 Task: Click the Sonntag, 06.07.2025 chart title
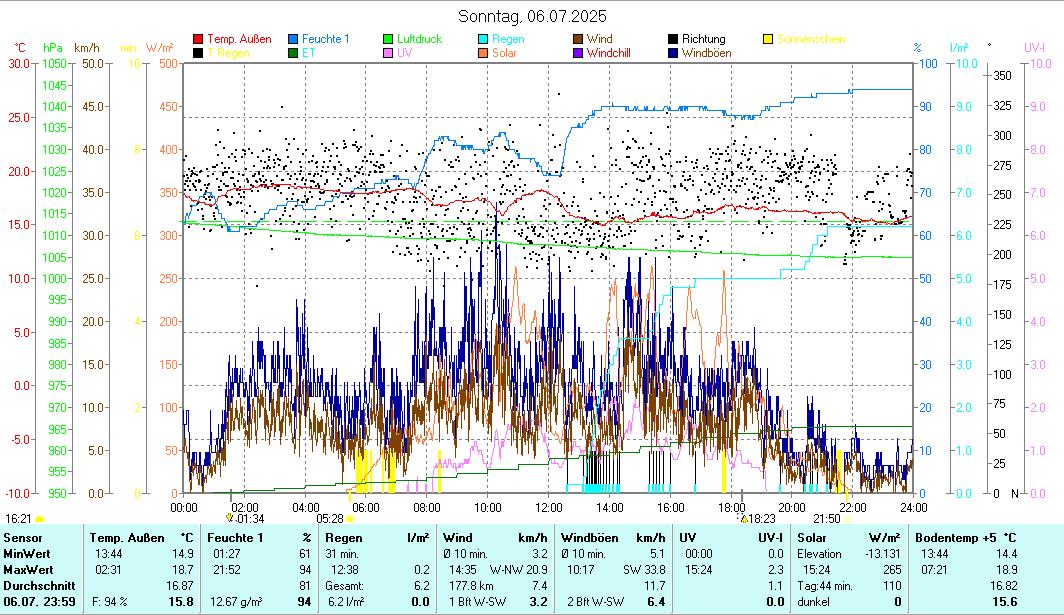532,16
